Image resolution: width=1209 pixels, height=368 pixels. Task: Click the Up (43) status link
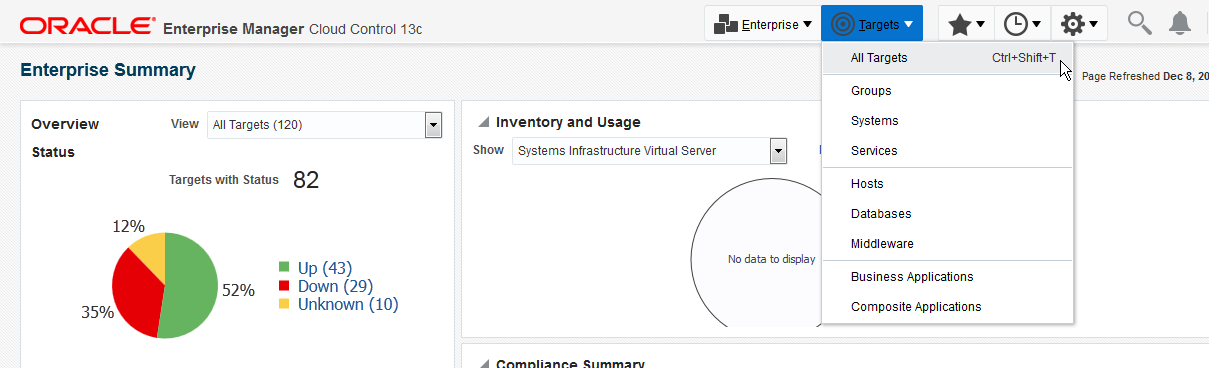pyautogui.click(x=325, y=268)
